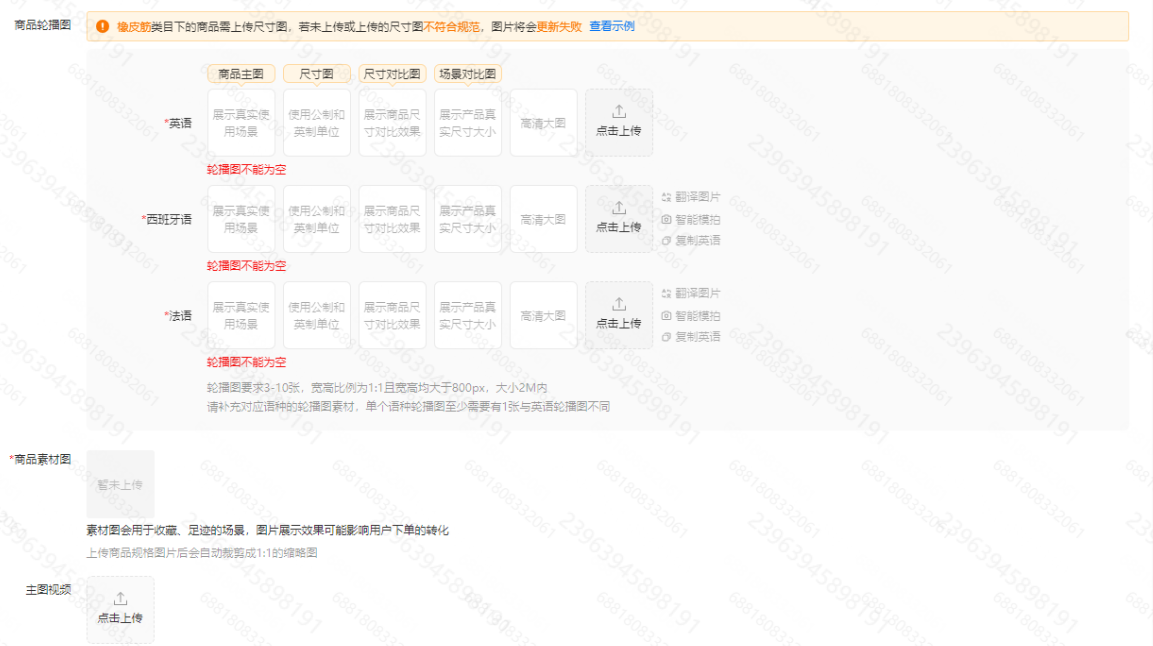Click the 法语 row label

click(x=179, y=316)
